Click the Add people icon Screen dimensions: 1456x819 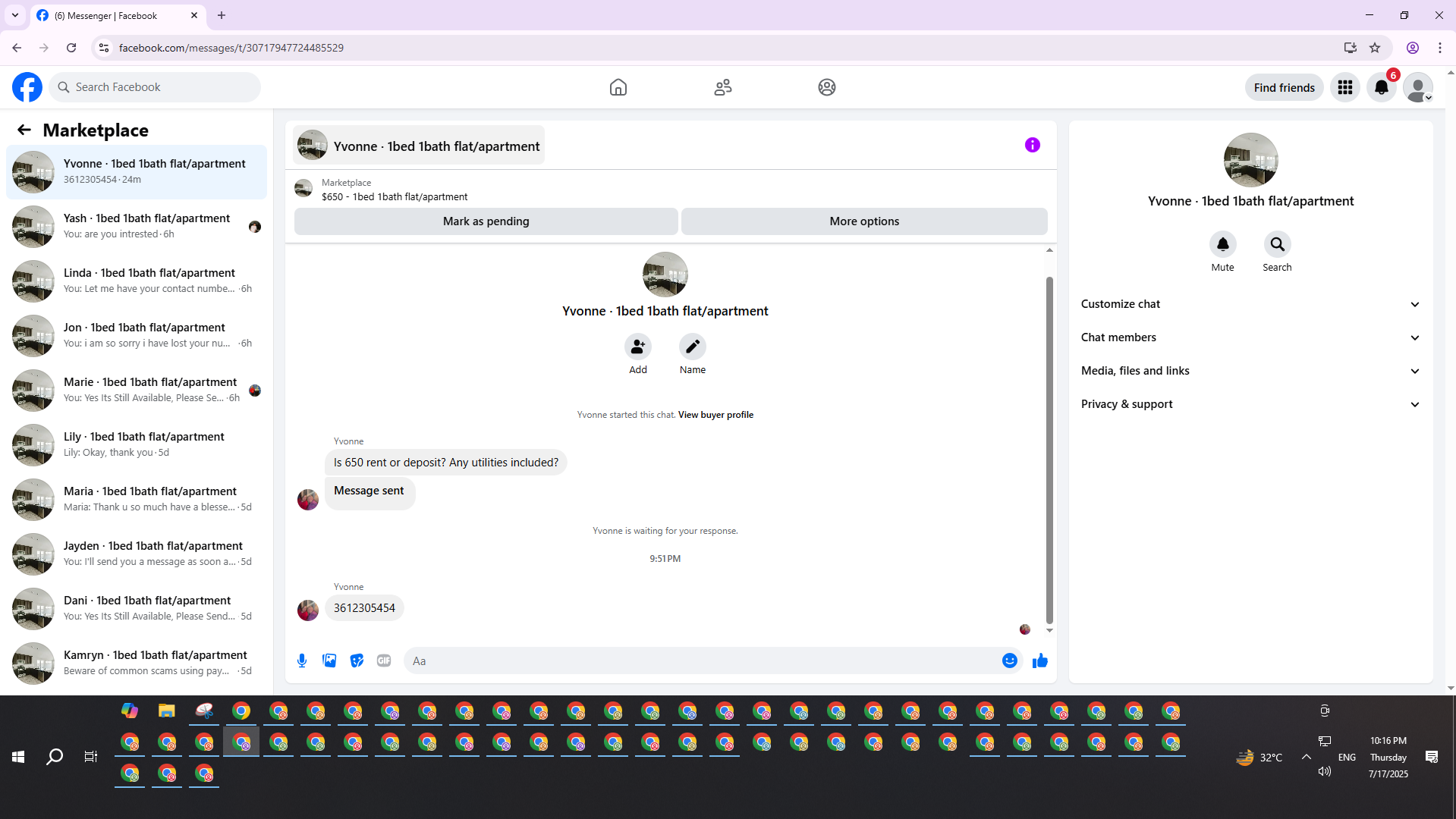point(638,347)
